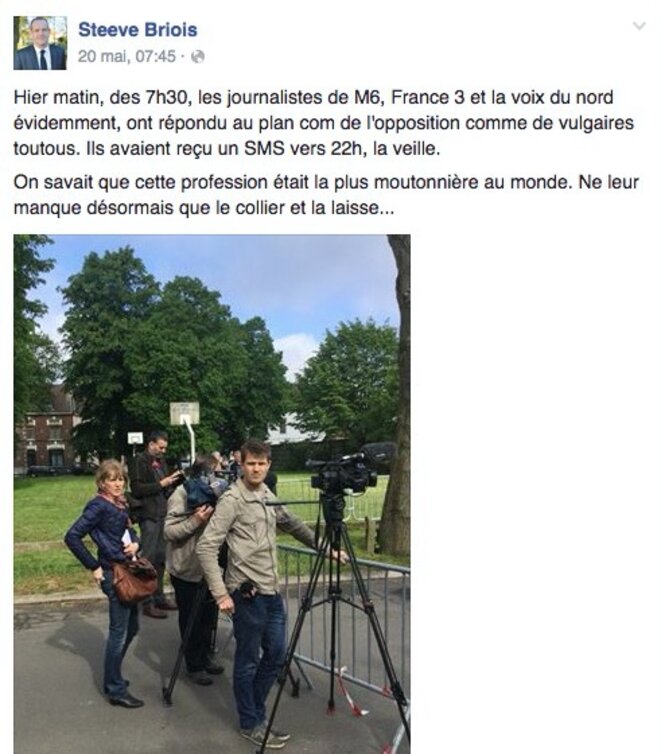Click the basketball hoop in the photo
661x754 pixels.
[185, 414]
